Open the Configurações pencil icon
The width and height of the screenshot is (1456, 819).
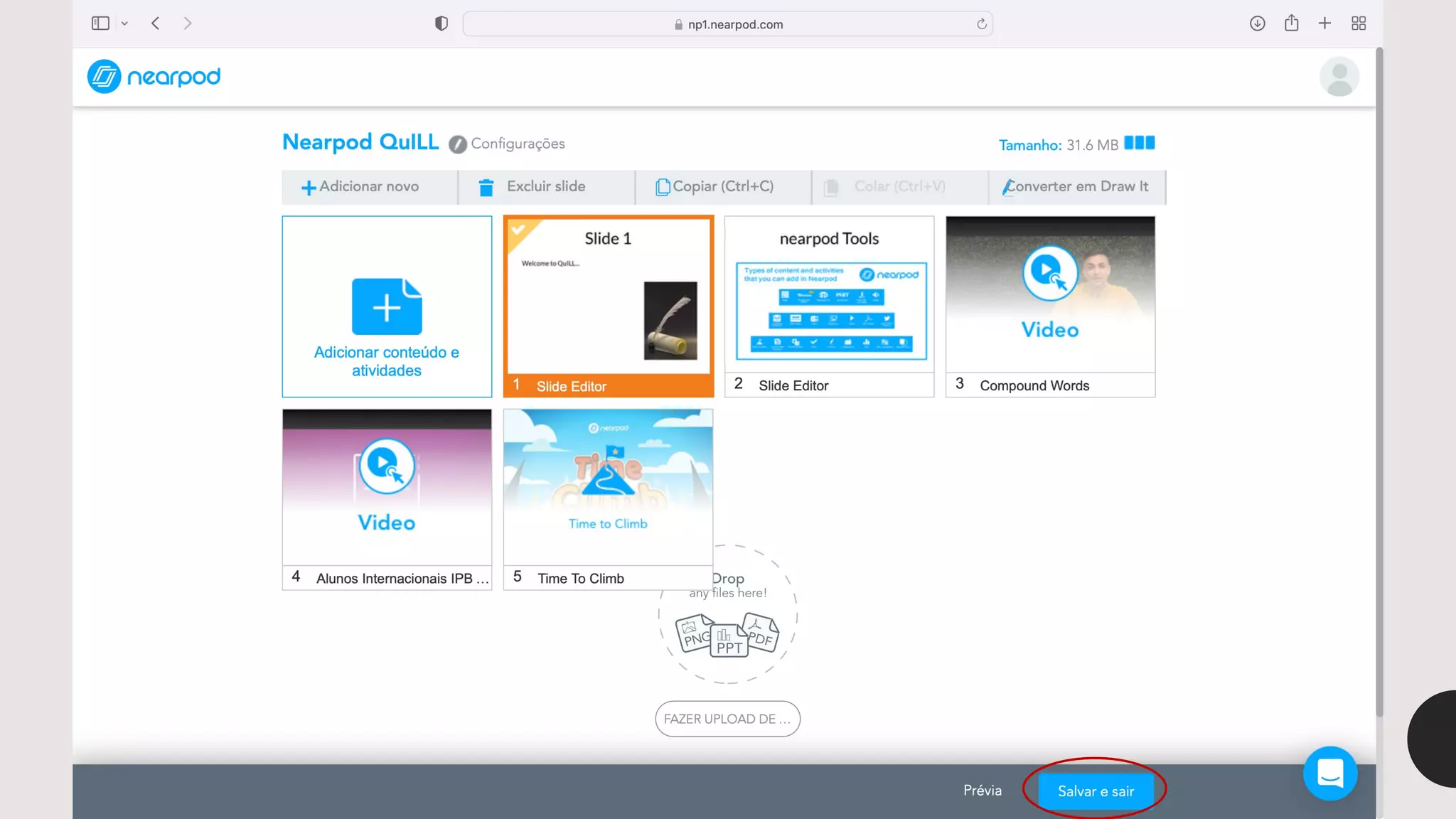coord(458,144)
